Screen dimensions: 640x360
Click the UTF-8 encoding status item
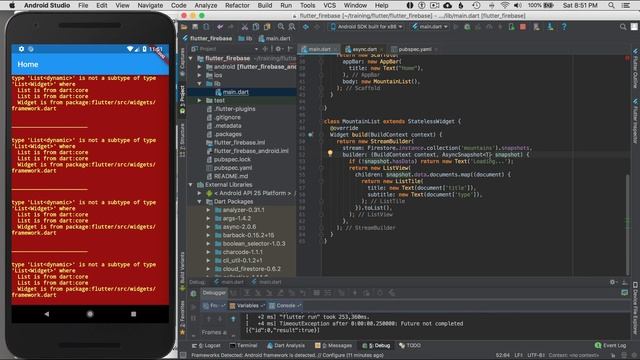tap(536, 355)
